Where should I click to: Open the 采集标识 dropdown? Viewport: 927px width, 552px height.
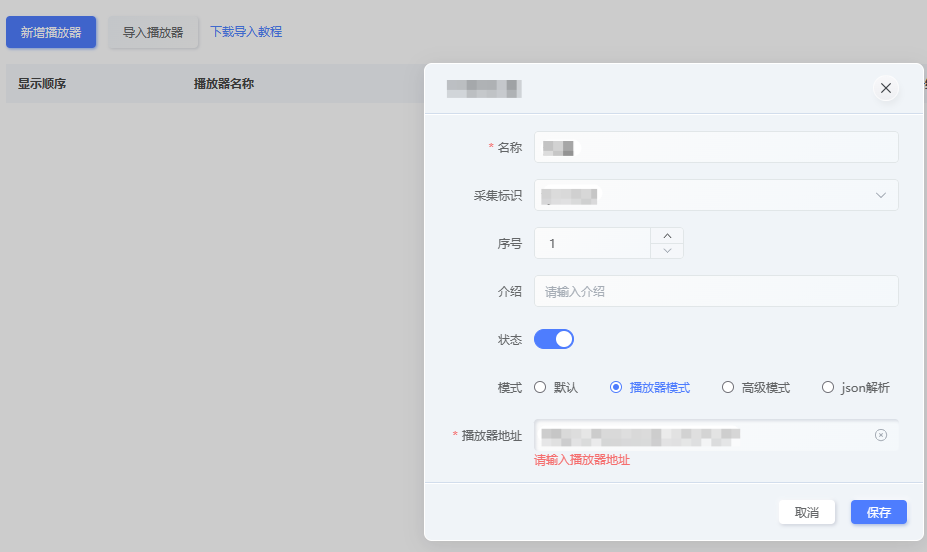[x=716, y=195]
